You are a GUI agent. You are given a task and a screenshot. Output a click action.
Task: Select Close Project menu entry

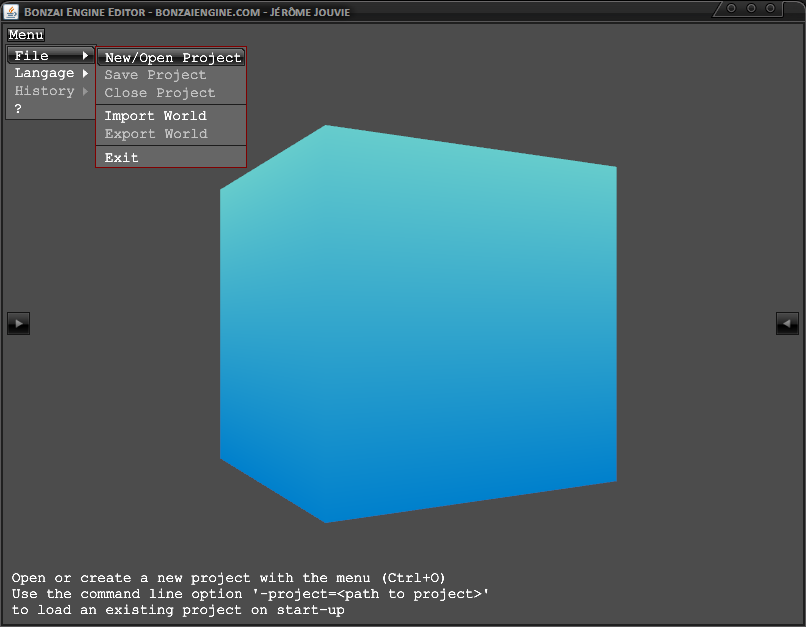point(159,93)
